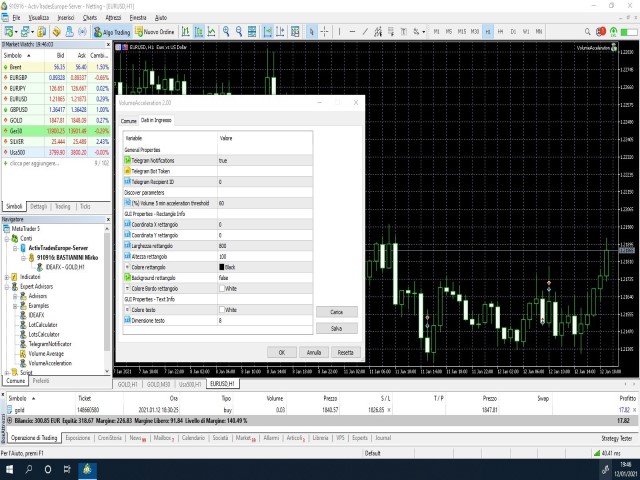Change Telegram Notifications value true
This screenshot has width=640, height=480.
(265, 160)
